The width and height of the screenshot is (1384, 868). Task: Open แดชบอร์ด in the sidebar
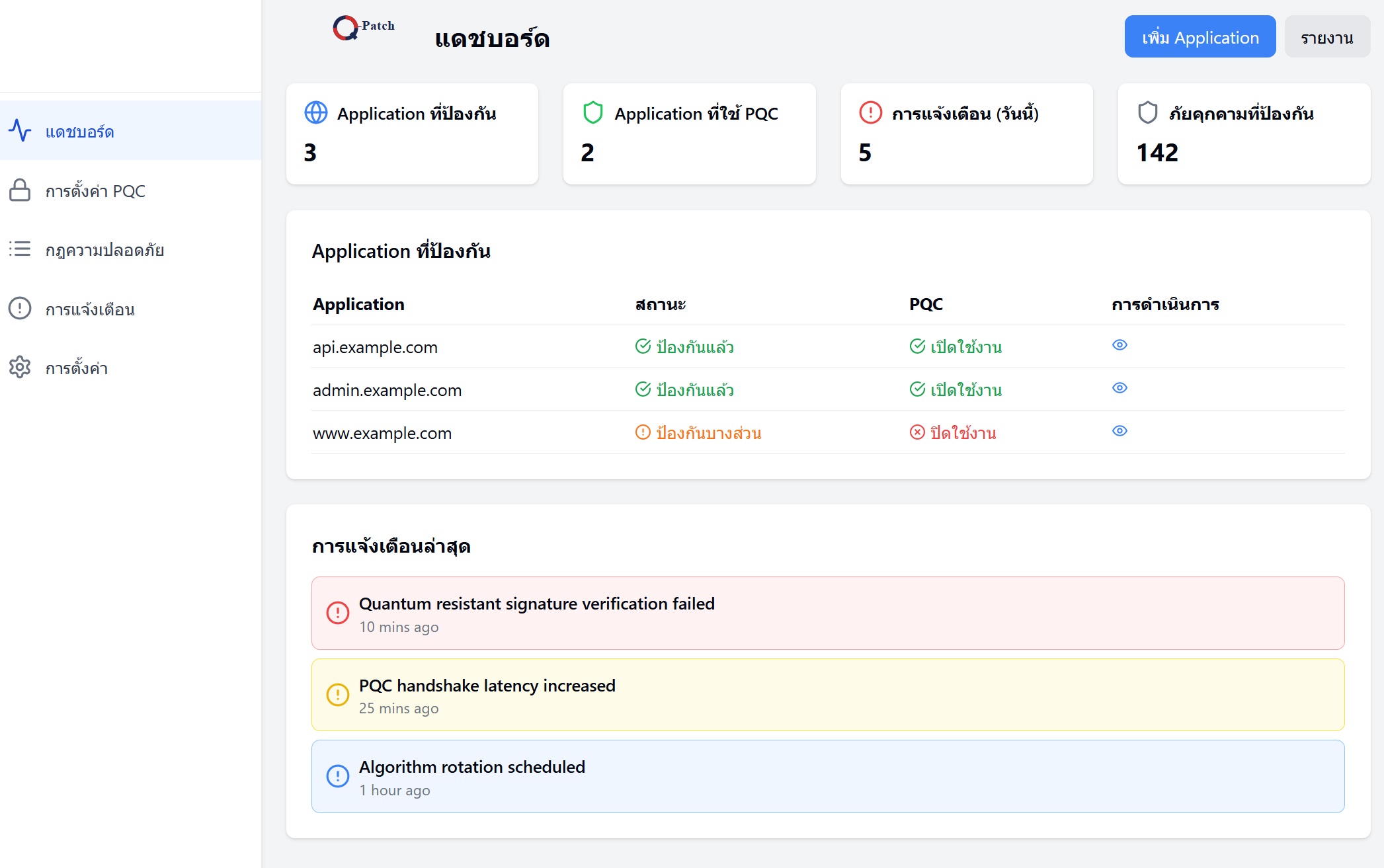79,132
